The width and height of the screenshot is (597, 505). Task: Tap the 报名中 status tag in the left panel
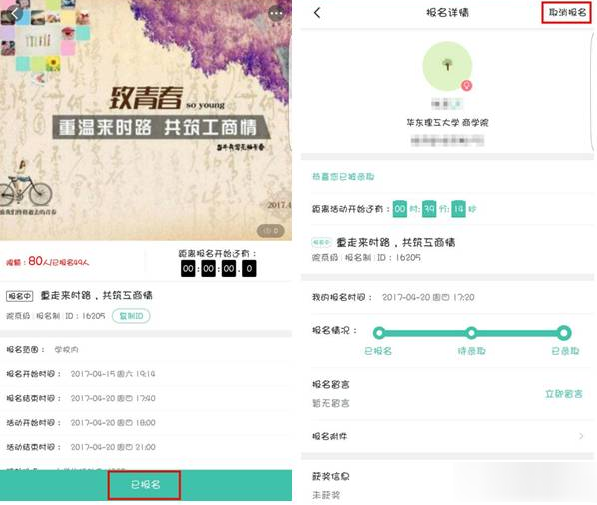19,296
